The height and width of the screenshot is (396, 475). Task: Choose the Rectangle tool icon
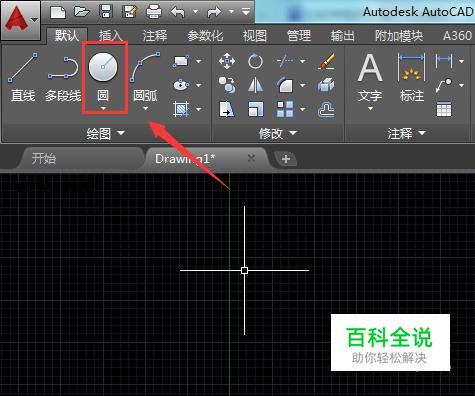(181, 61)
